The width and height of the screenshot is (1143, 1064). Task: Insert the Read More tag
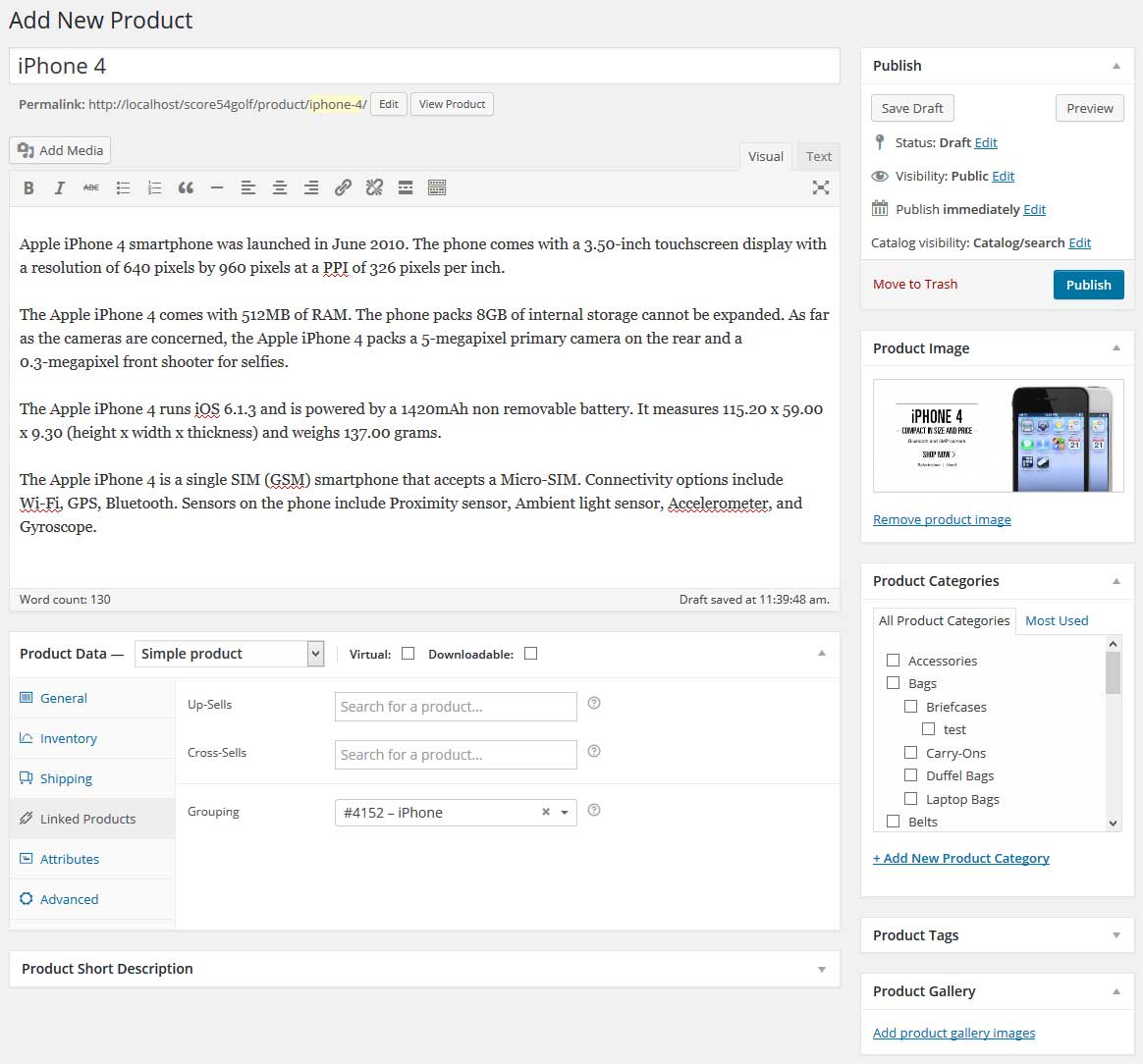[x=406, y=186]
